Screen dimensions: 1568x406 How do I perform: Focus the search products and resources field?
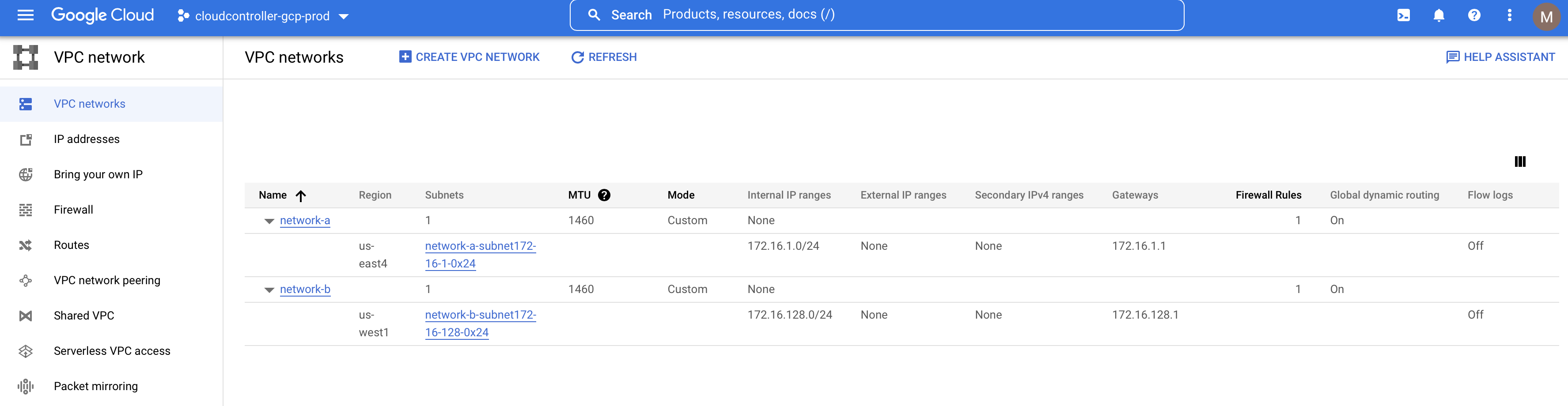point(876,15)
